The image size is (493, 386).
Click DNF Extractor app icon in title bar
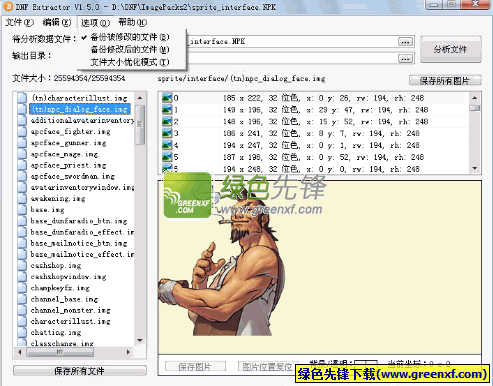click(x=8, y=6)
